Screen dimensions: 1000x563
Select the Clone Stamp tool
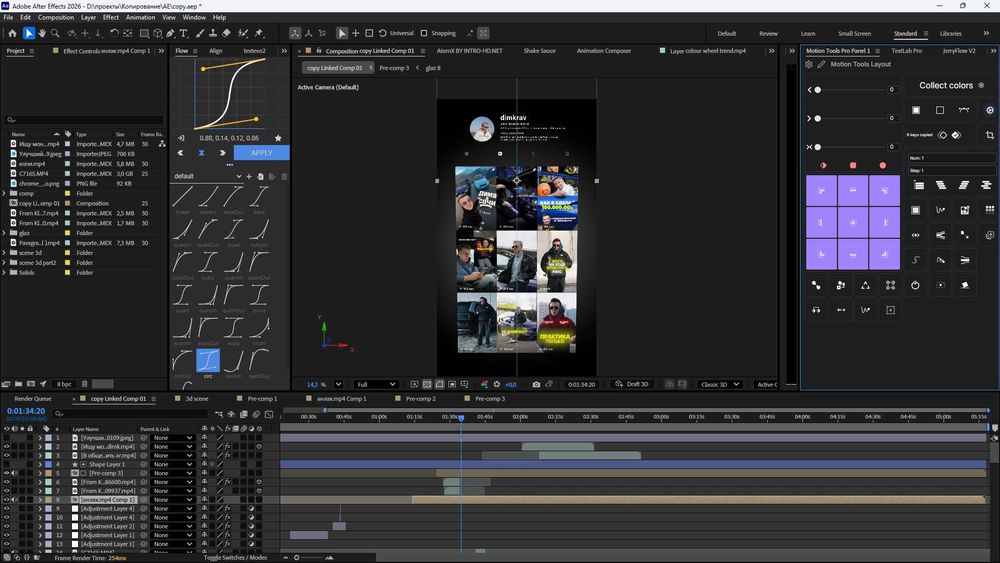(x=213, y=33)
